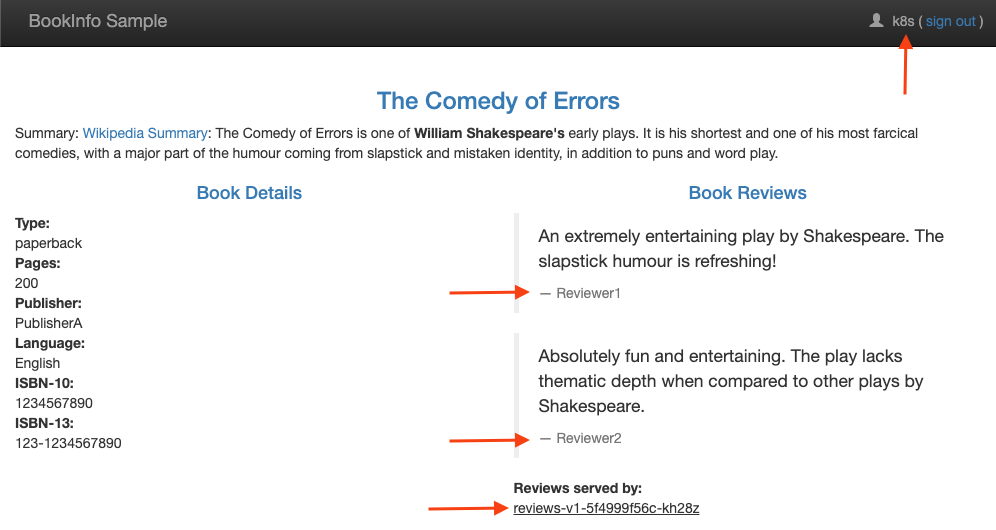The width and height of the screenshot is (996, 530).
Task: Click the BookInfo Sample brand title
Action: click(98, 21)
